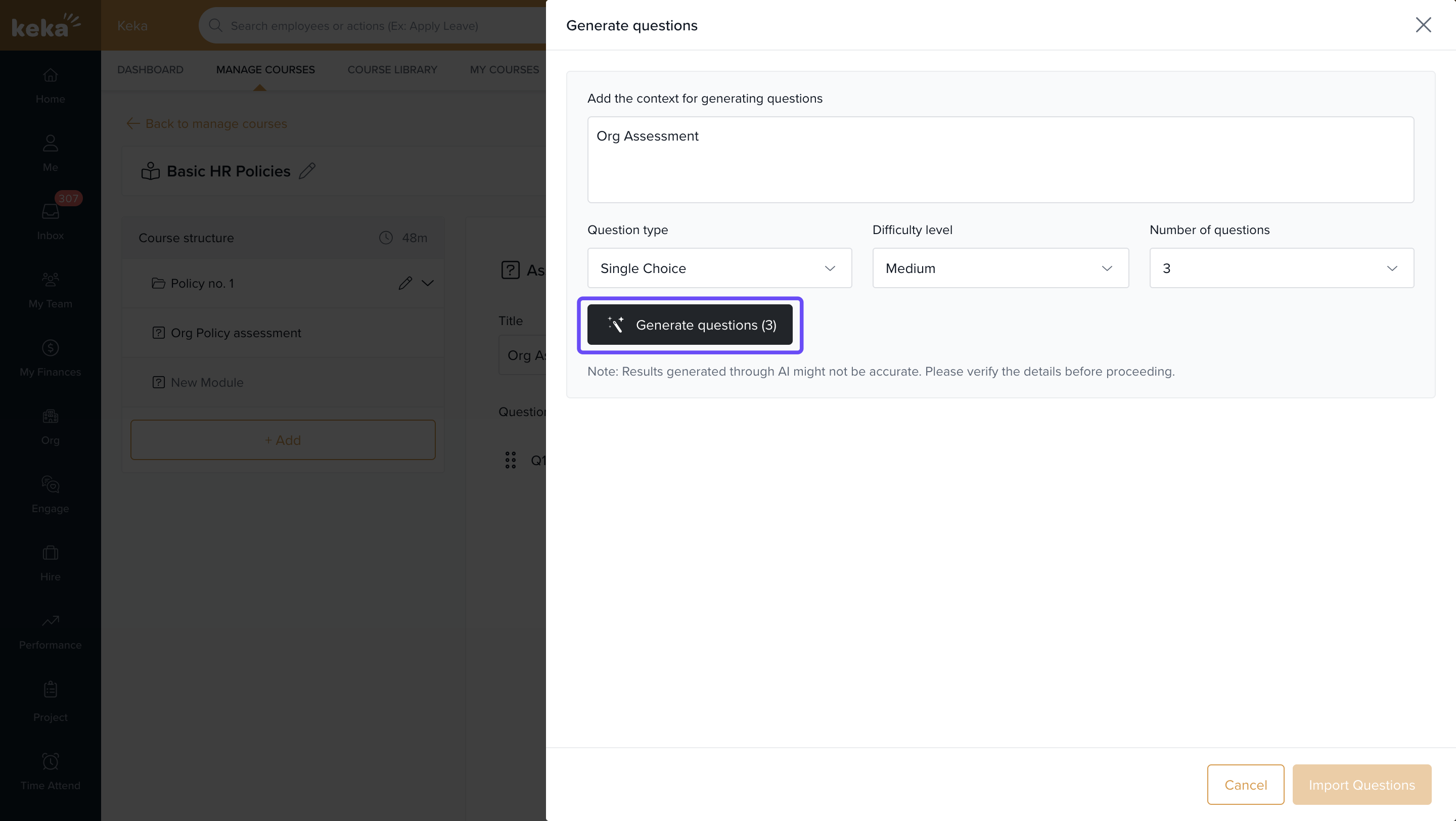Edit Policy no. 1 with pencil icon
This screenshot has height=821, width=1456.
(x=404, y=283)
